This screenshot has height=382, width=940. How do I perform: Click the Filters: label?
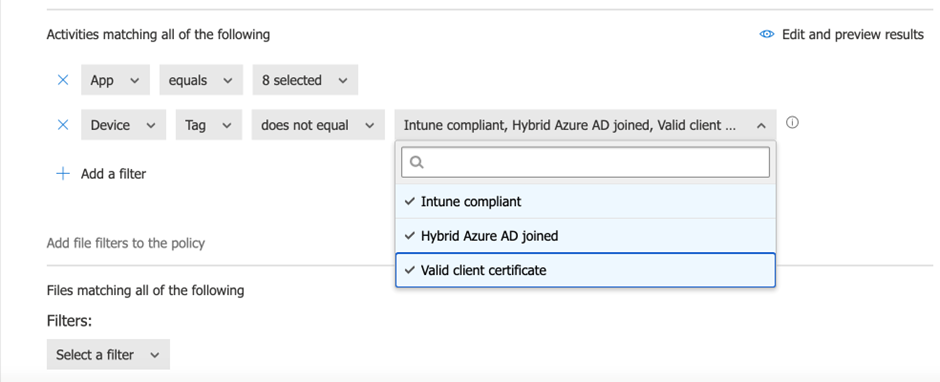pyautogui.click(x=69, y=321)
